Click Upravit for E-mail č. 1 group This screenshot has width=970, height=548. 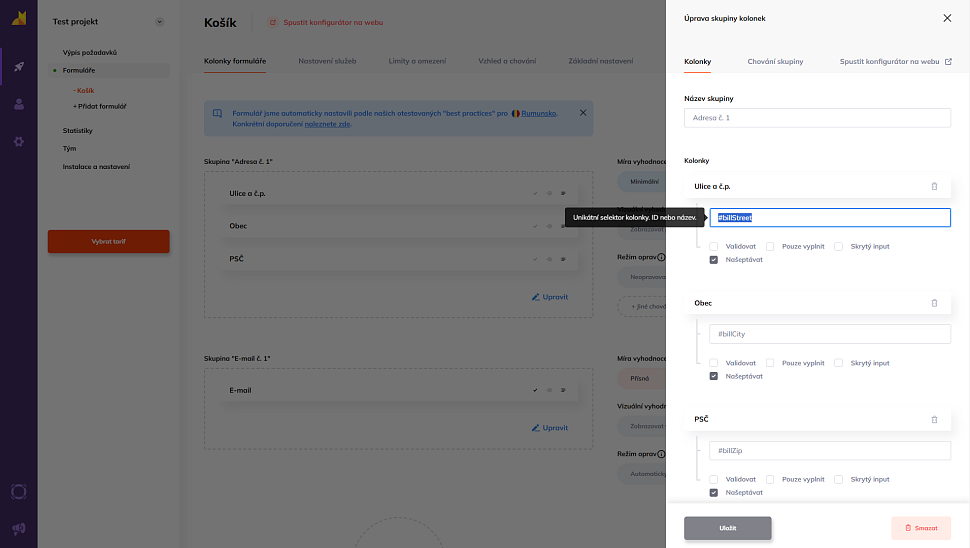point(550,427)
